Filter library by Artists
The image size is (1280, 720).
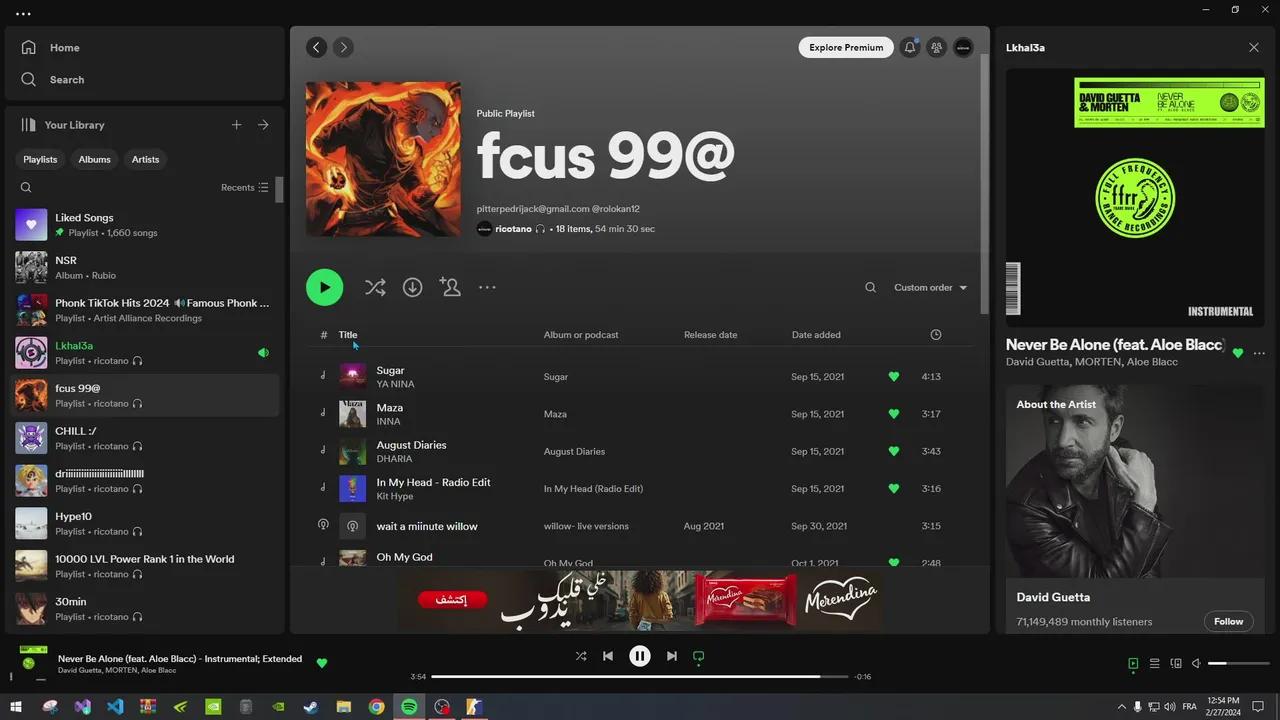click(145, 159)
